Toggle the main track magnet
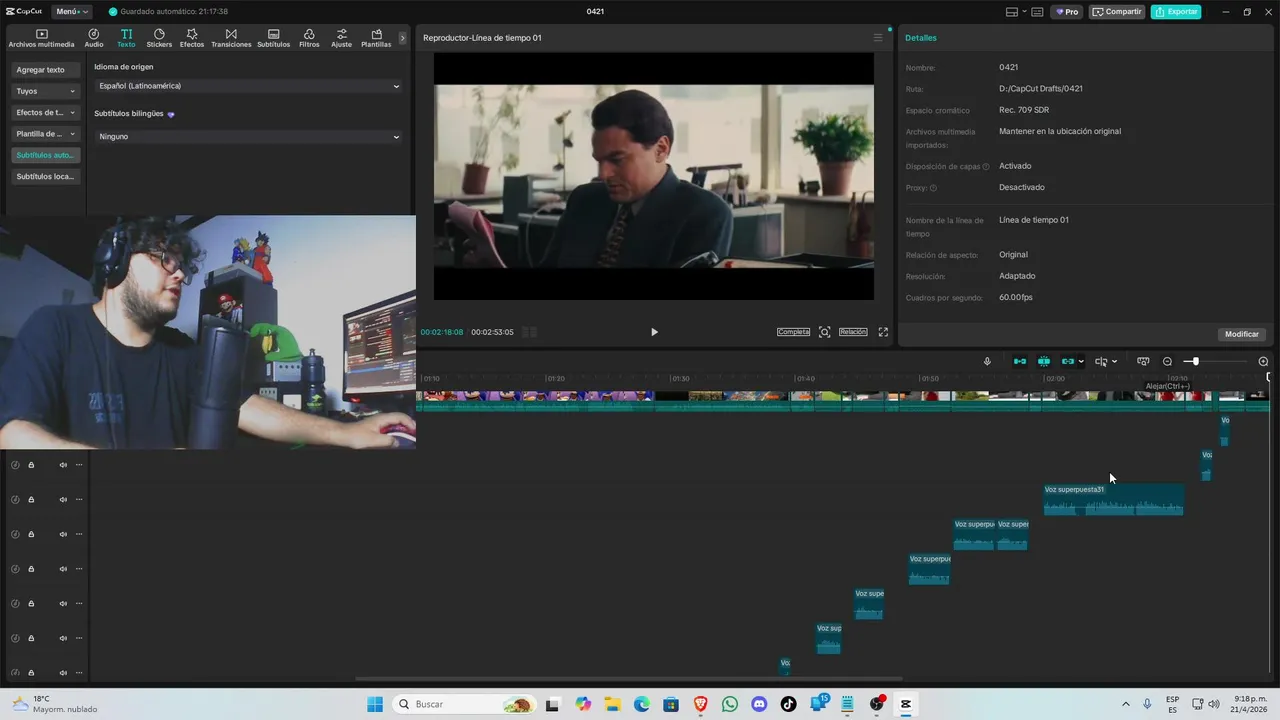Image resolution: width=1280 pixels, height=720 pixels. click(x=1020, y=361)
